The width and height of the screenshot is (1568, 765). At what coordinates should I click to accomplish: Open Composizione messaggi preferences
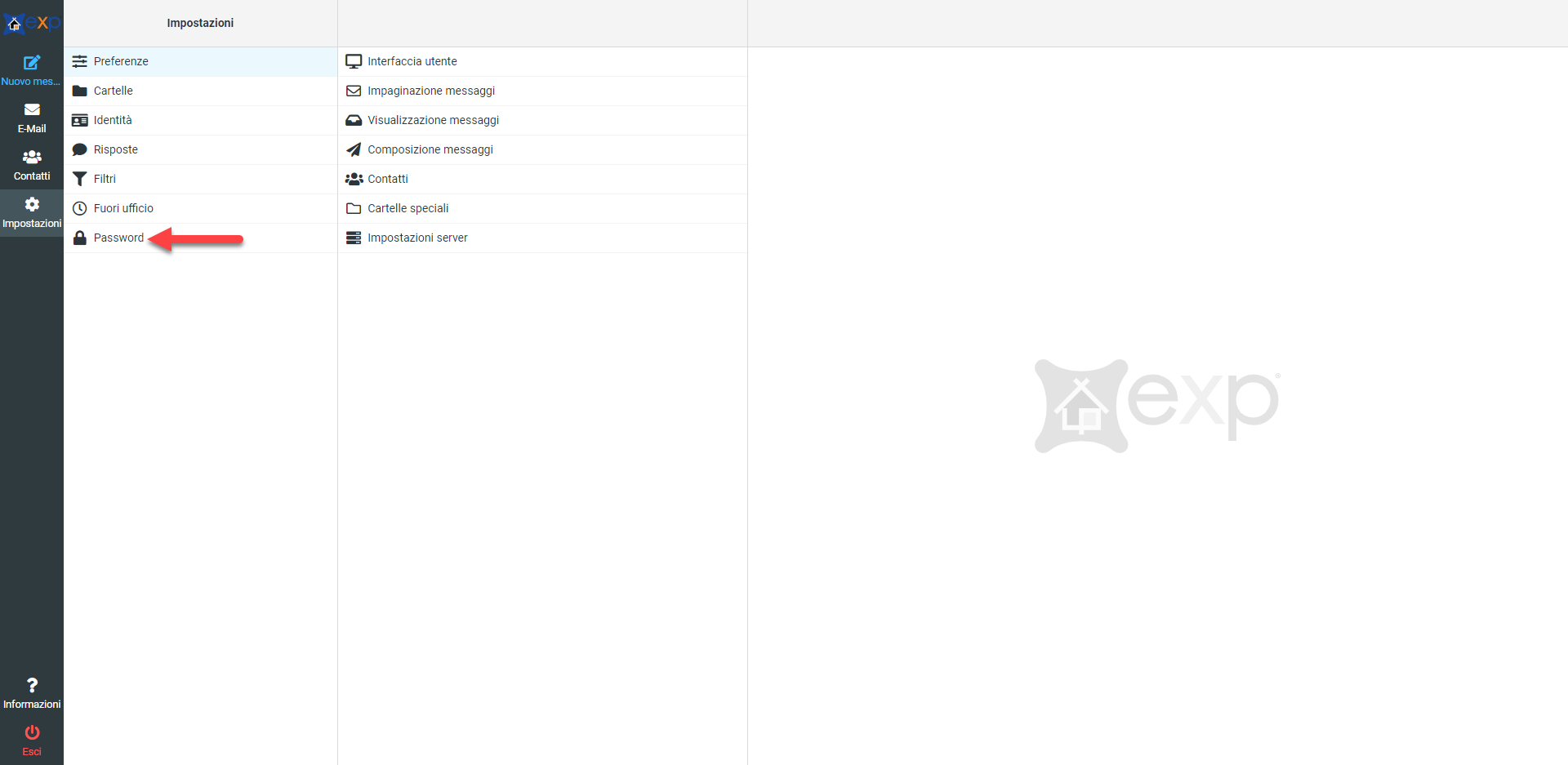tap(542, 149)
